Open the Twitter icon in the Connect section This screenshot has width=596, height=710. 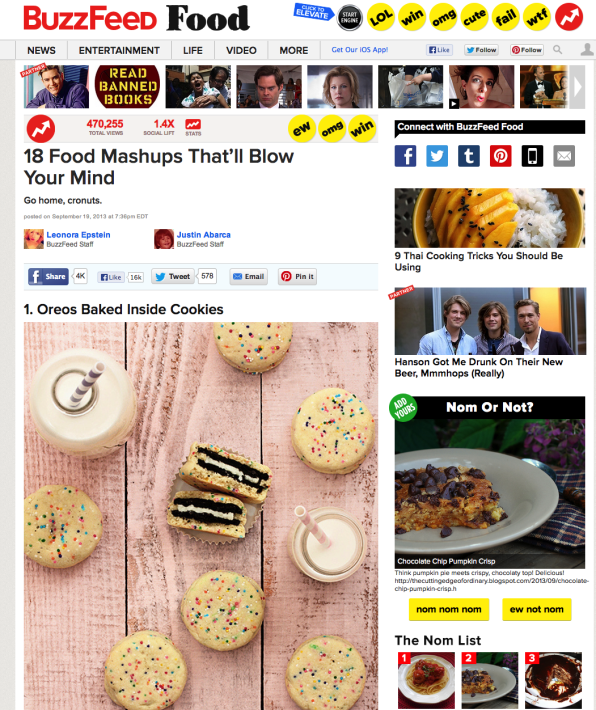437,156
